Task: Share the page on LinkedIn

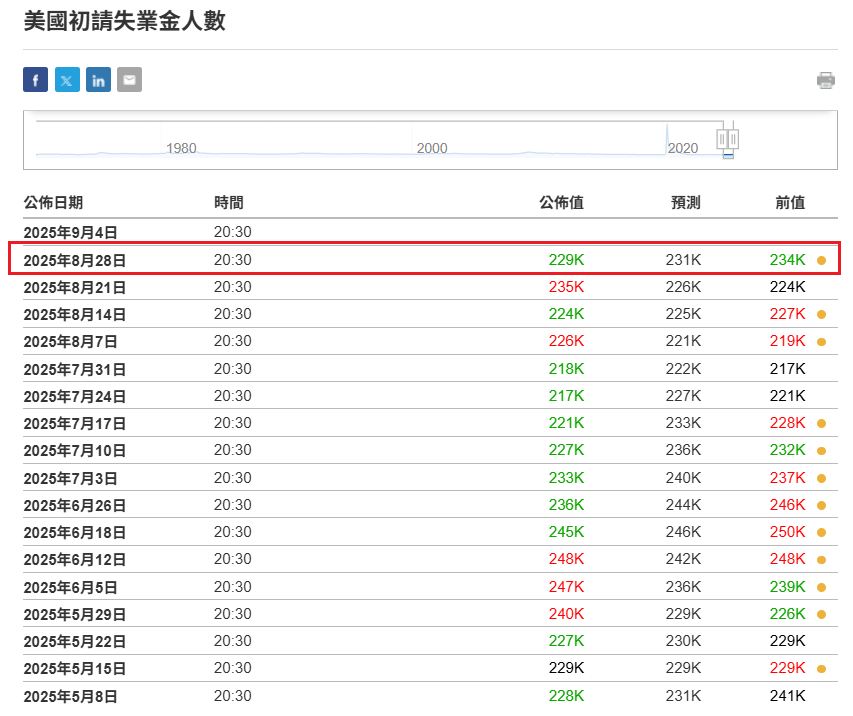Action: coord(98,80)
